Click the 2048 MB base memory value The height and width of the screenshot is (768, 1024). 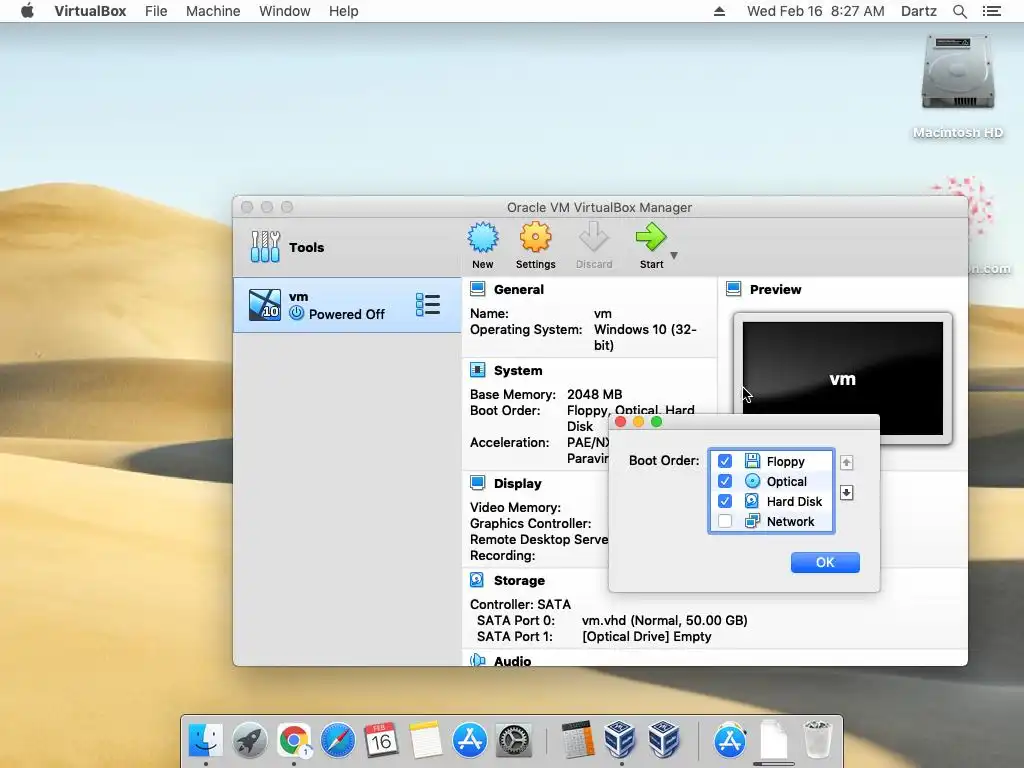[594, 394]
